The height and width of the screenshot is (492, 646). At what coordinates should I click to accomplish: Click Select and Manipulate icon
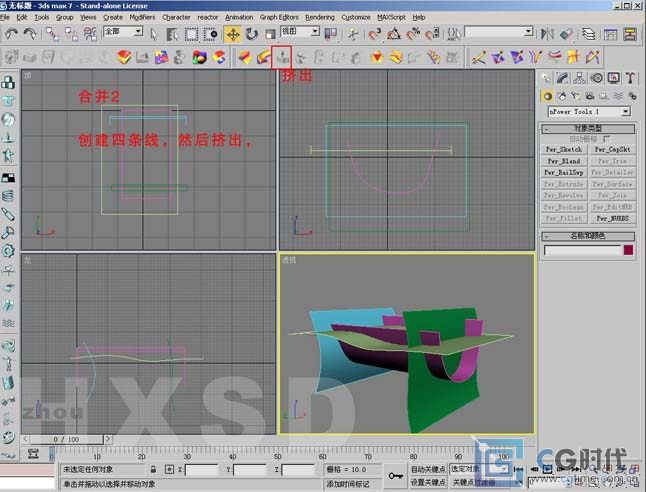coord(353,34)
